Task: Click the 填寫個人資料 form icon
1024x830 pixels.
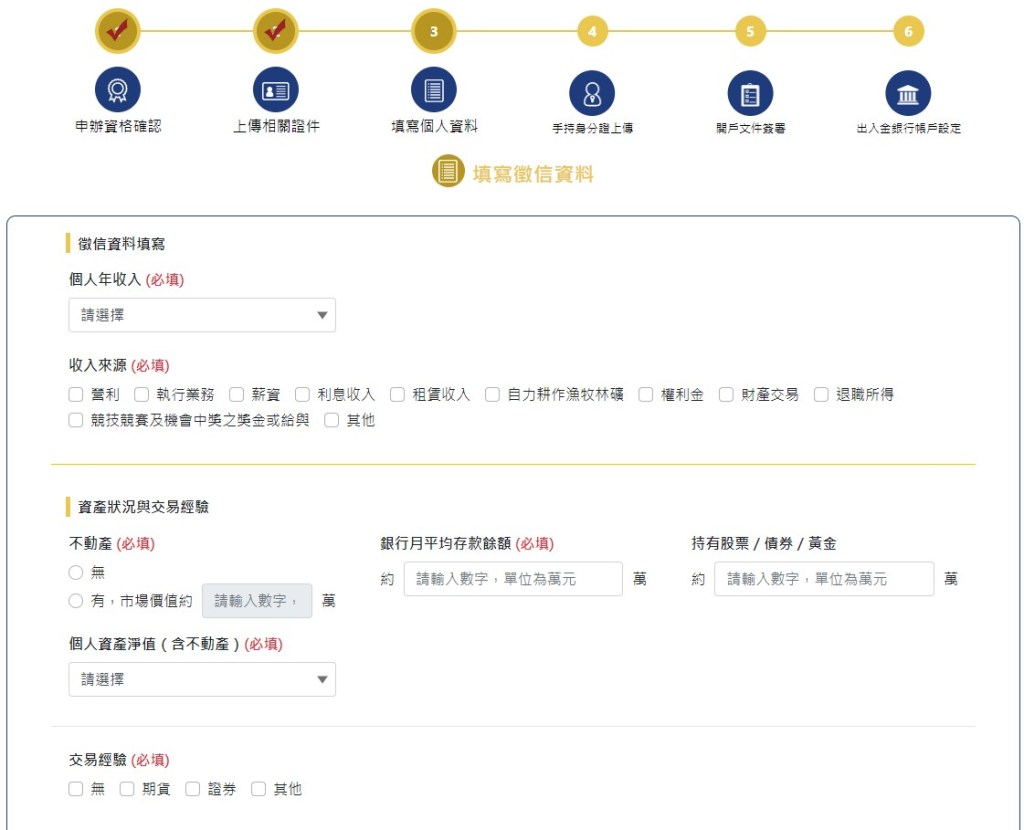Action: [x=434, y=91]
